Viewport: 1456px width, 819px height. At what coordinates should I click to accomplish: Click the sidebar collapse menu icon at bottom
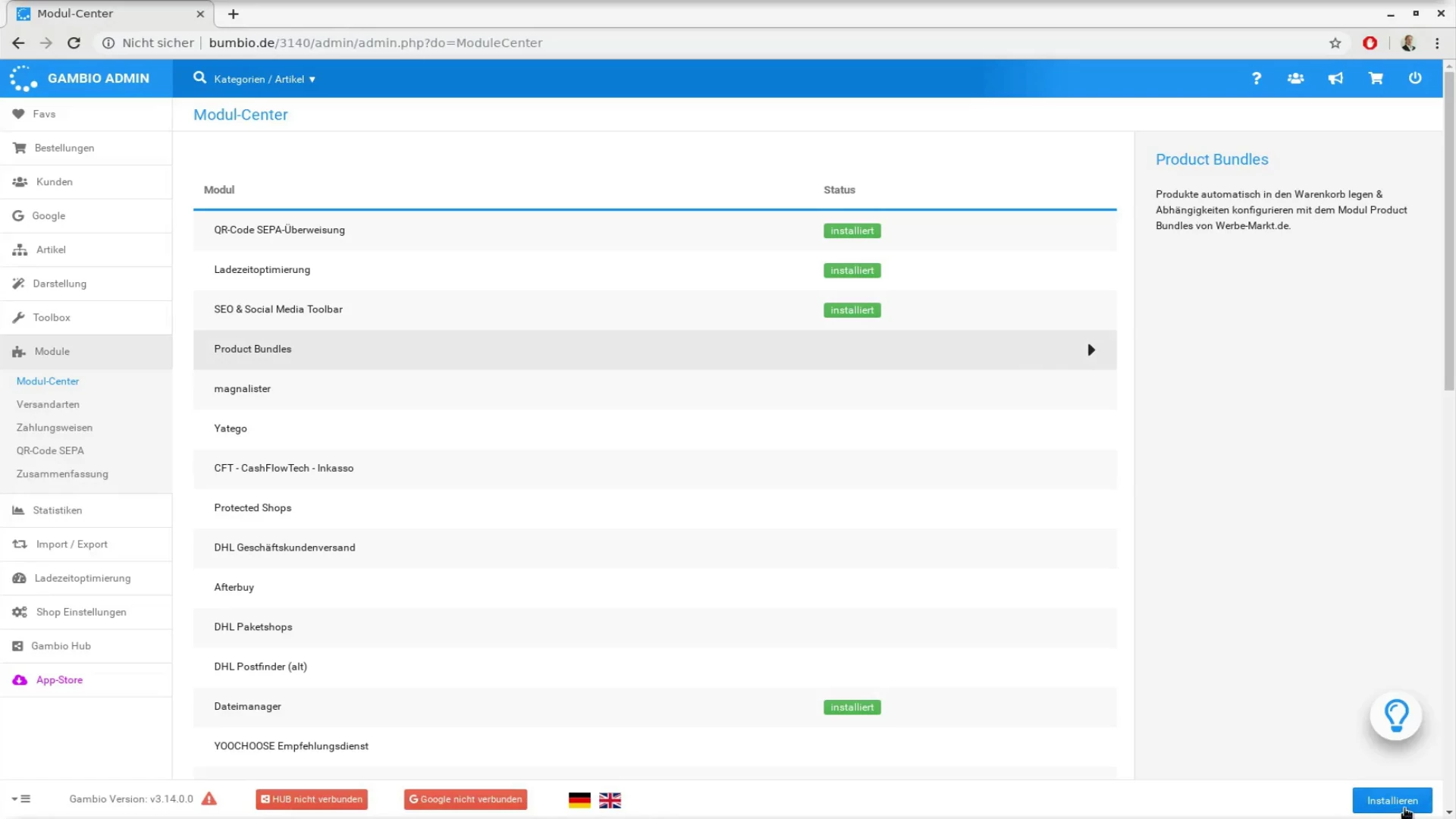[21, 799]
